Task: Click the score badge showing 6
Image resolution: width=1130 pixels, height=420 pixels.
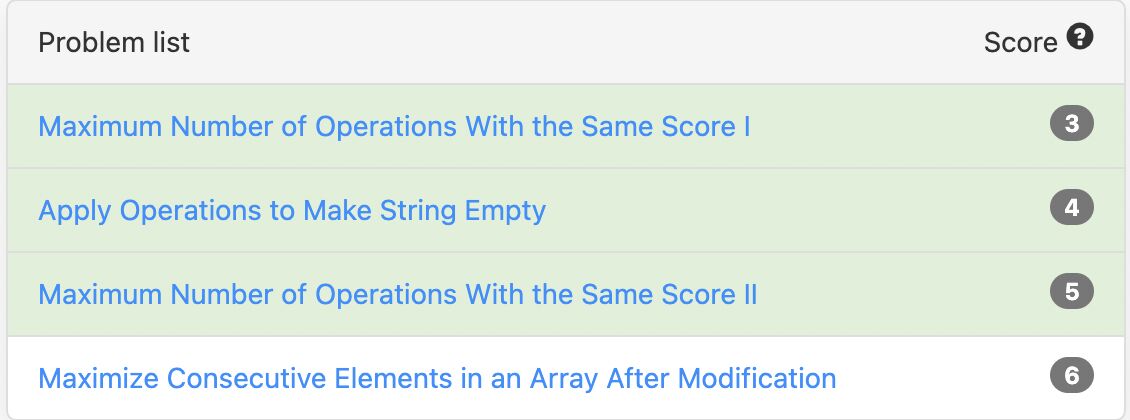Action: pos(1072,376)
